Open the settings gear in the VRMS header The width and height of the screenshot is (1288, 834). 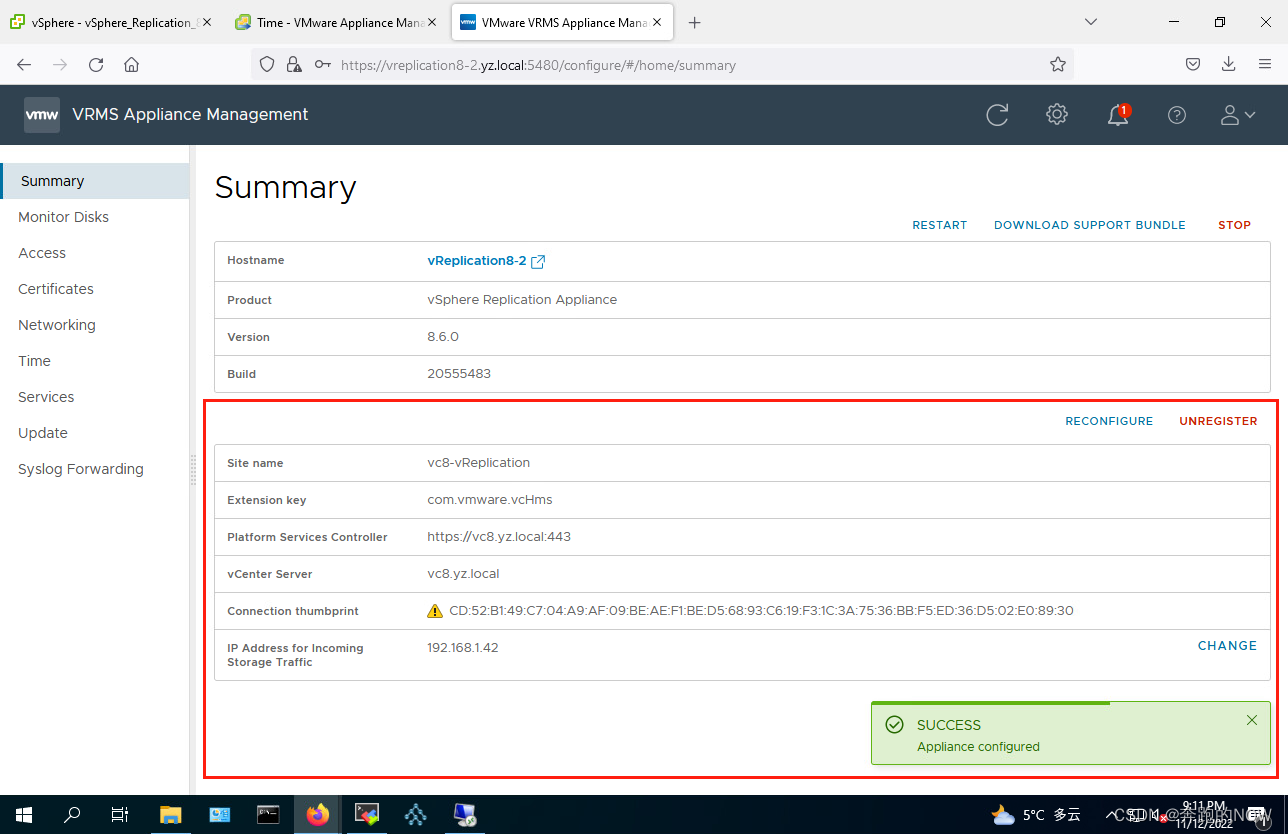point(1057,115)
